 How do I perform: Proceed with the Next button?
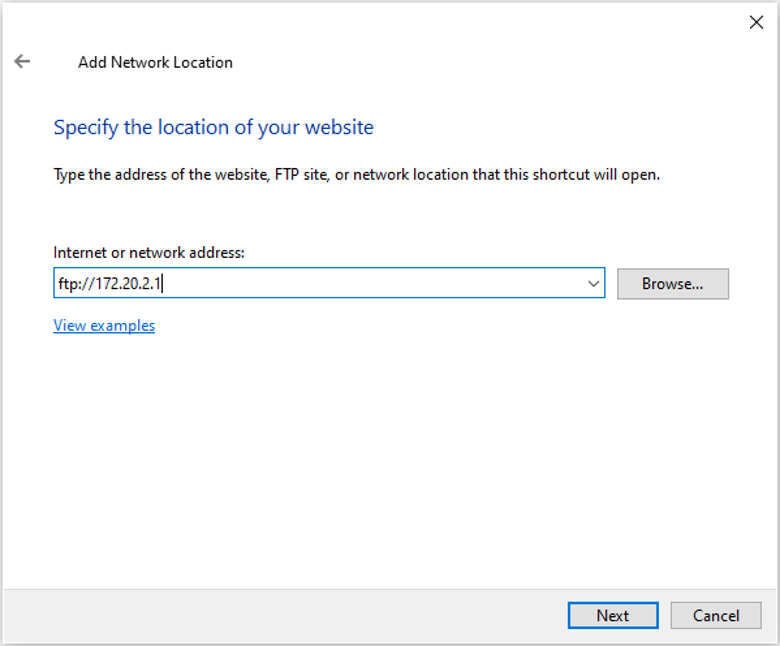click(x=613, y=616)
